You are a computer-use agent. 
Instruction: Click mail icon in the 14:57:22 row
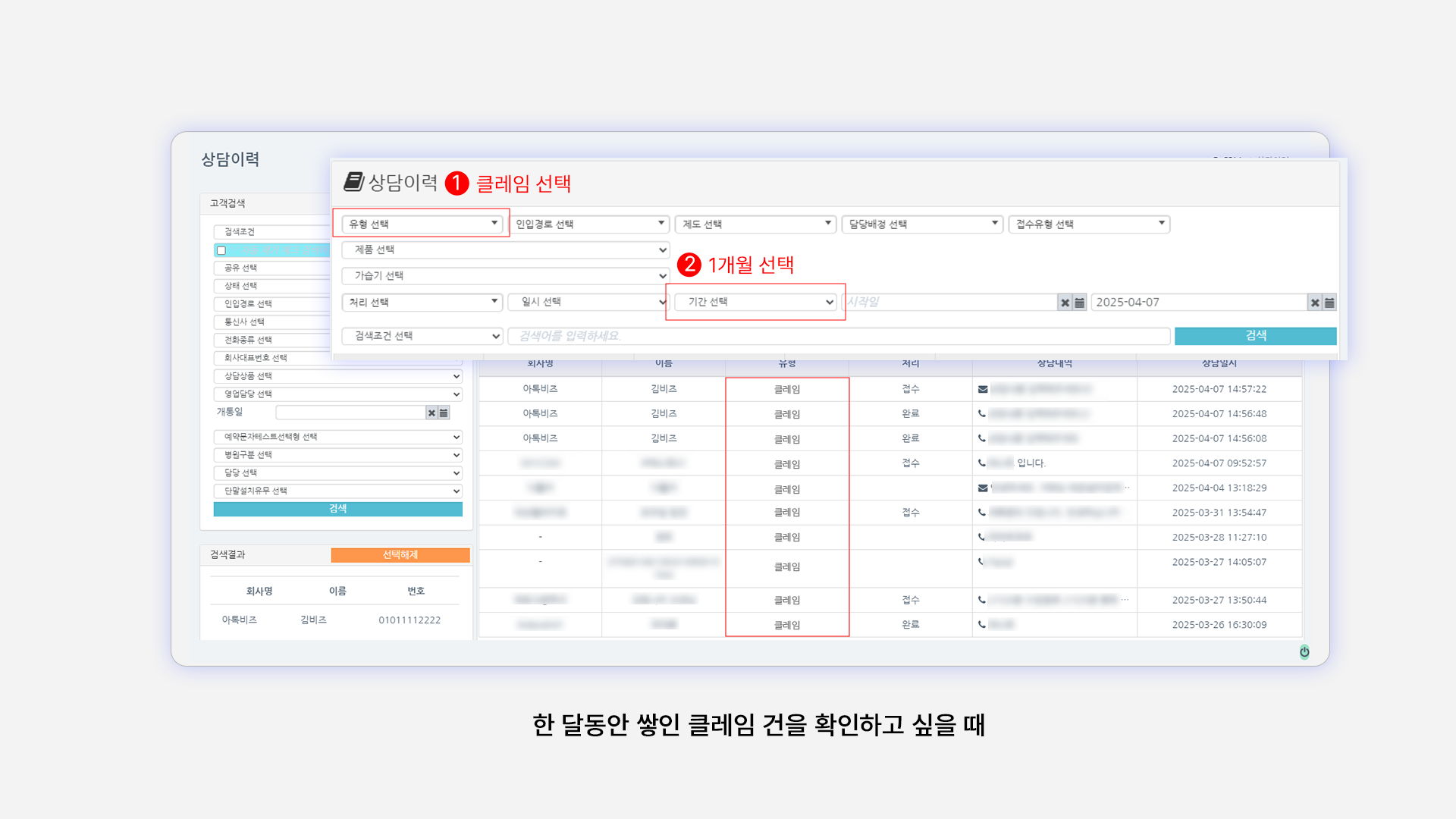(983, 389)
